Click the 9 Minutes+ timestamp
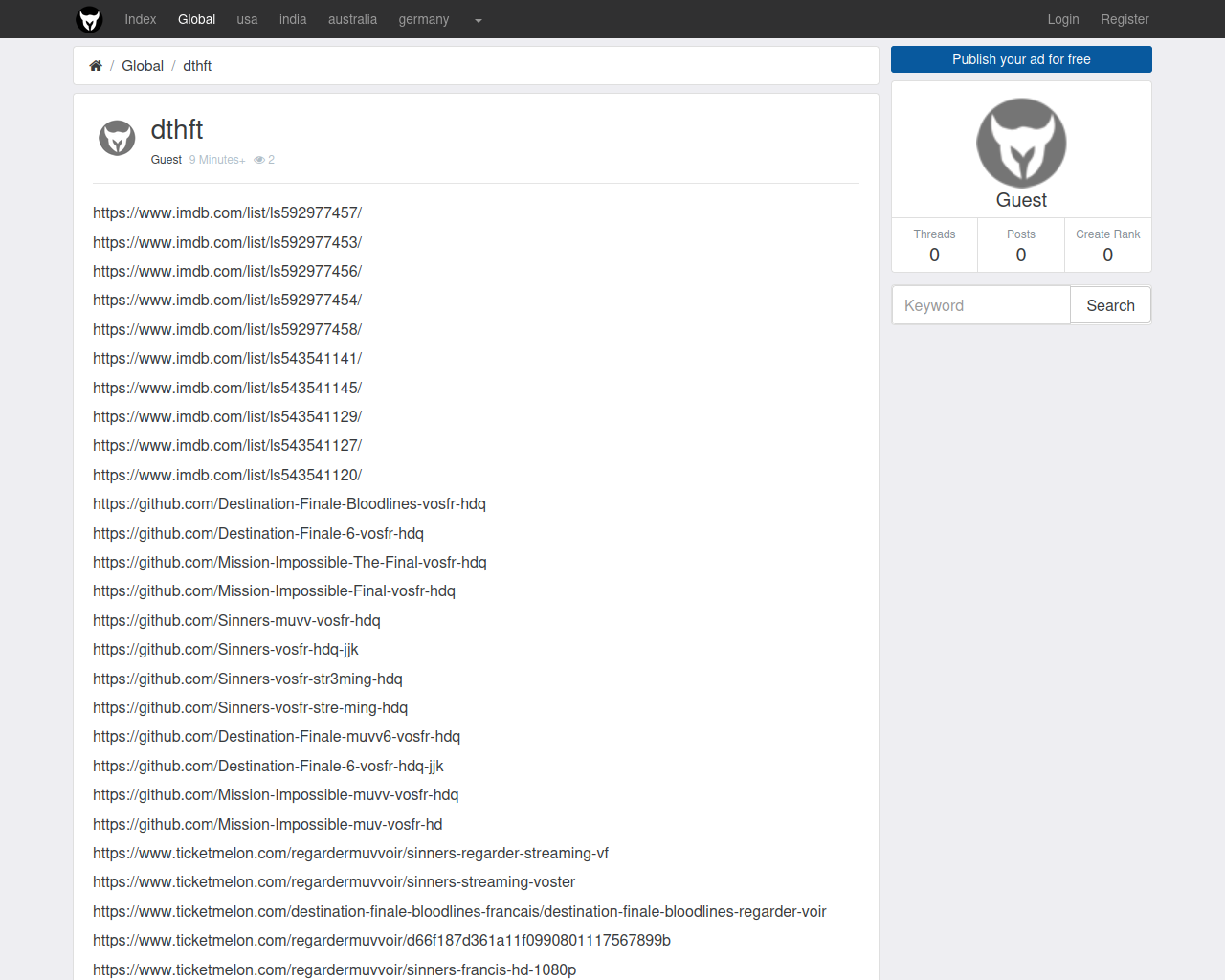 [217, 160]
